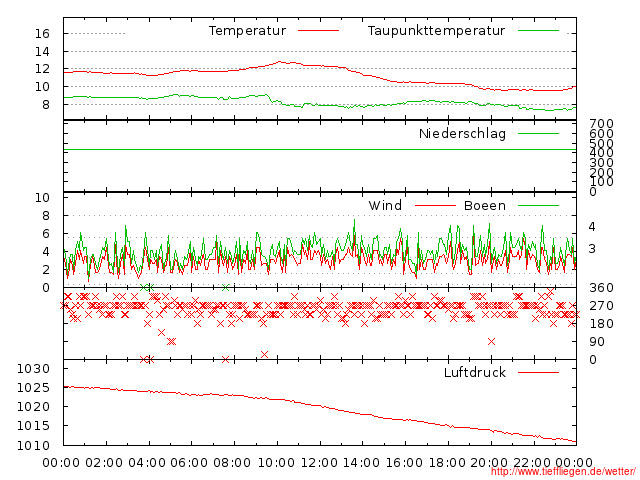Click the 14 temperature axis value
Viewport: 640px width, 480px height.
click(42, 51)
